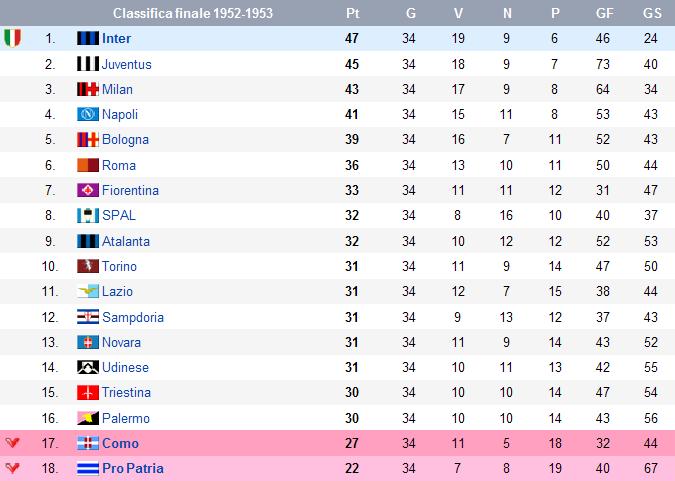Click the Lazio eagle flag icon
This screenshot has height=481, width=675.
pos(88,291)
